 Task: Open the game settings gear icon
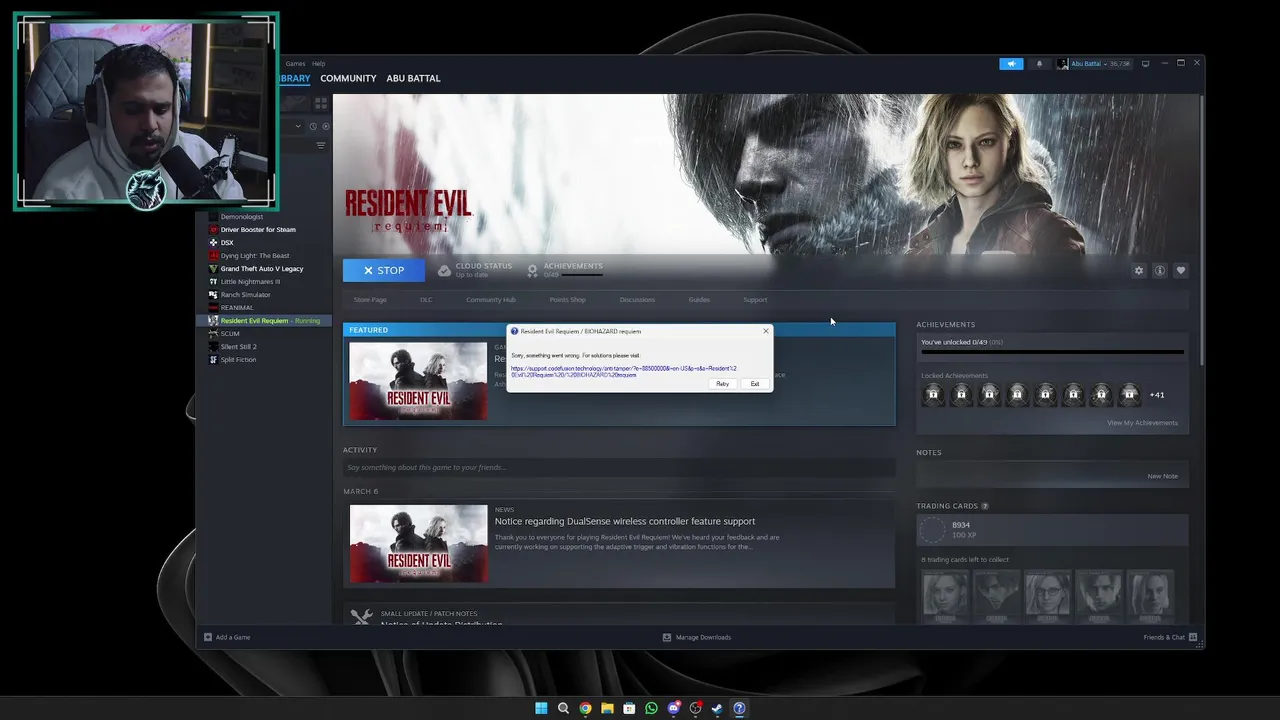[x=1138, y=271]
